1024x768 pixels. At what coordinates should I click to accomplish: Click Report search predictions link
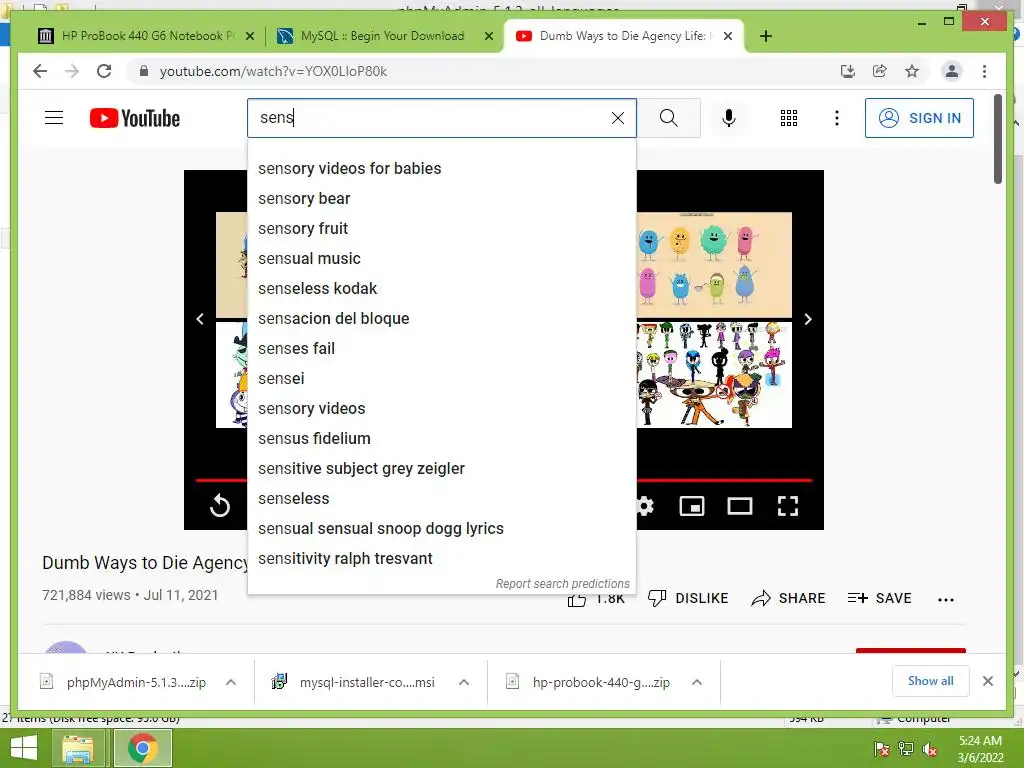click(x=562, y=584)
